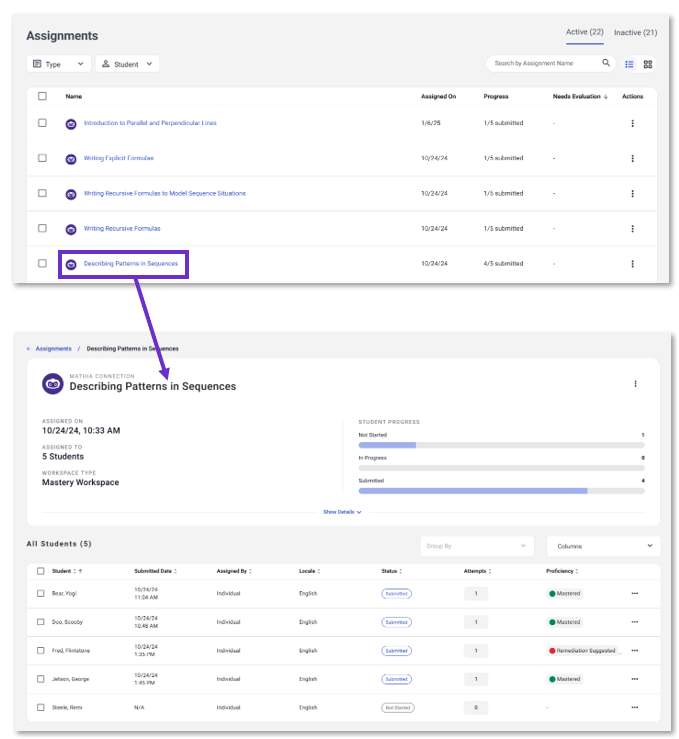Viewport: 679px width, 739px height.
Task: Check the Describing Patterns in Sequences row
Action: (x=42, y=263)
